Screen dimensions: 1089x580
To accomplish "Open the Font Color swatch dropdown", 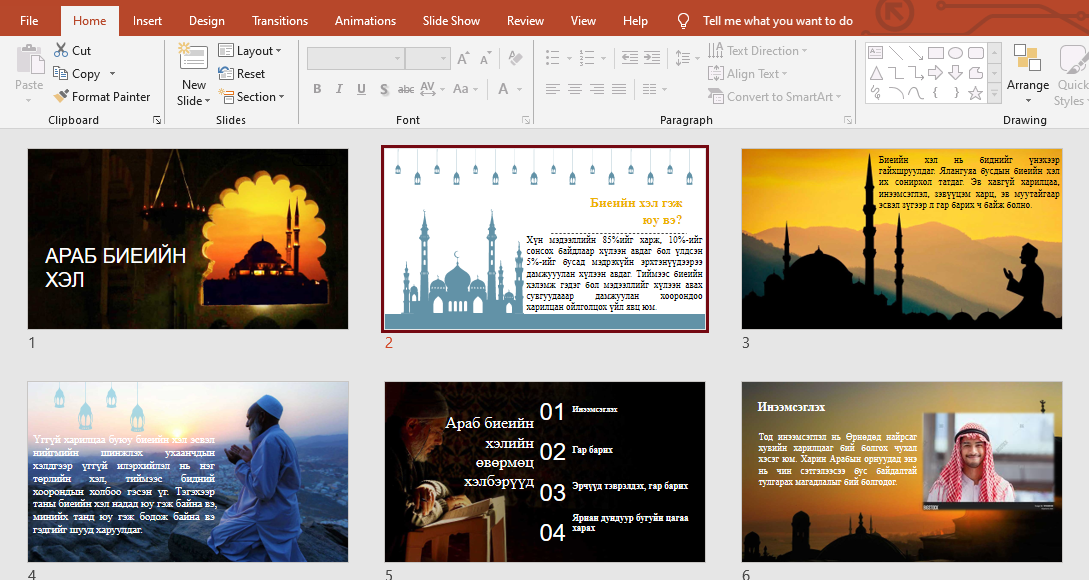I will (x=517, y=89).
